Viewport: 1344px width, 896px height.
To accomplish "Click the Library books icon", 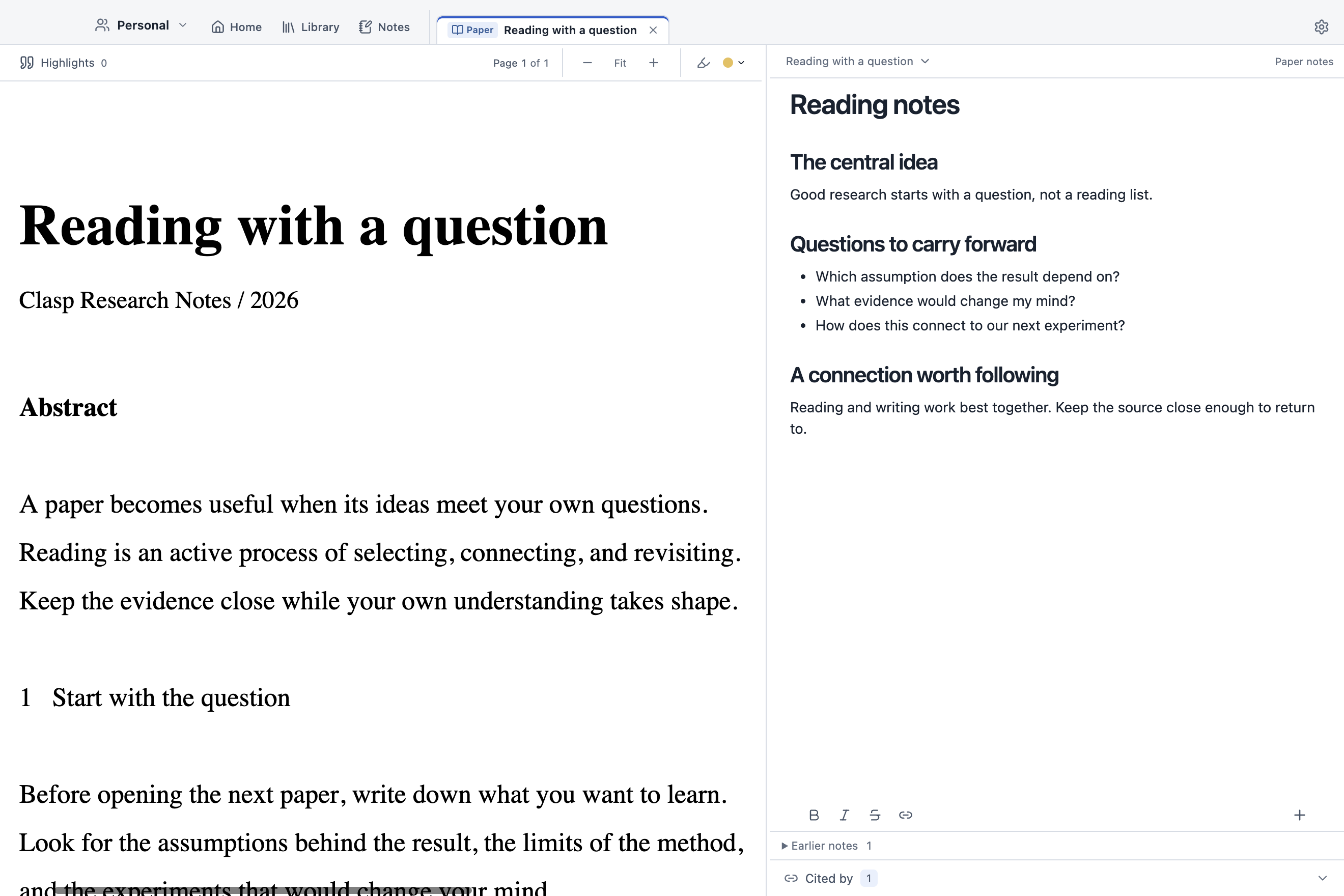I will (x=289, y=27).
